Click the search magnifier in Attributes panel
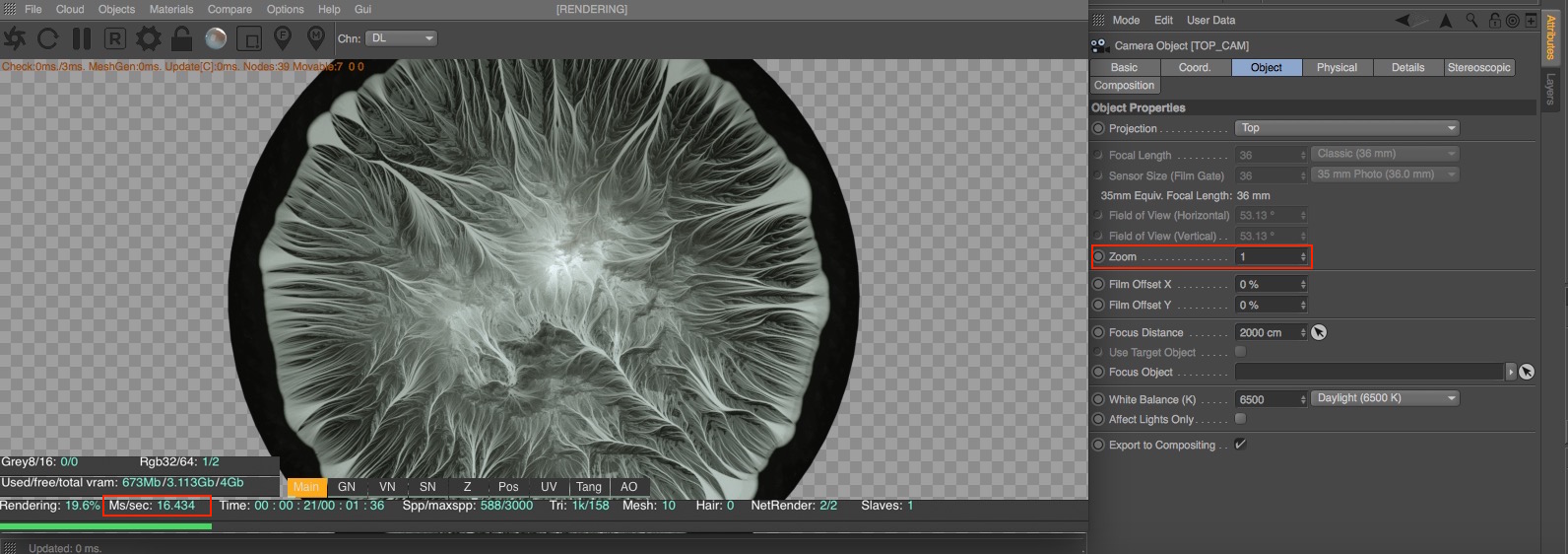The width and height of the screenshot is (1568, 554). tap(1471, 20)
